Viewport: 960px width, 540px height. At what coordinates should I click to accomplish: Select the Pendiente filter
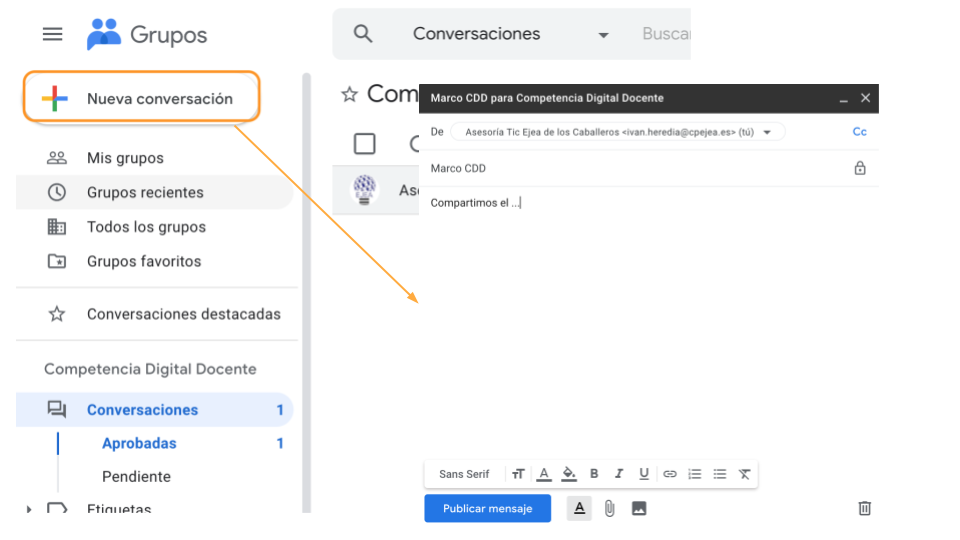(x=137, y=476)
